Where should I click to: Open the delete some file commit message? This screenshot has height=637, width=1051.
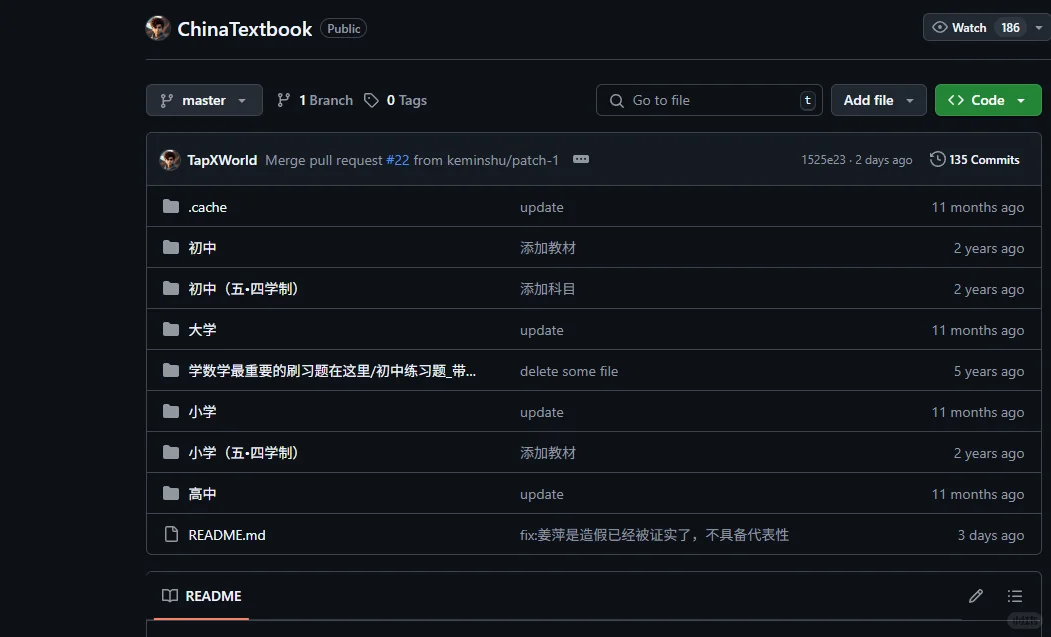click(x=569, y=371)
